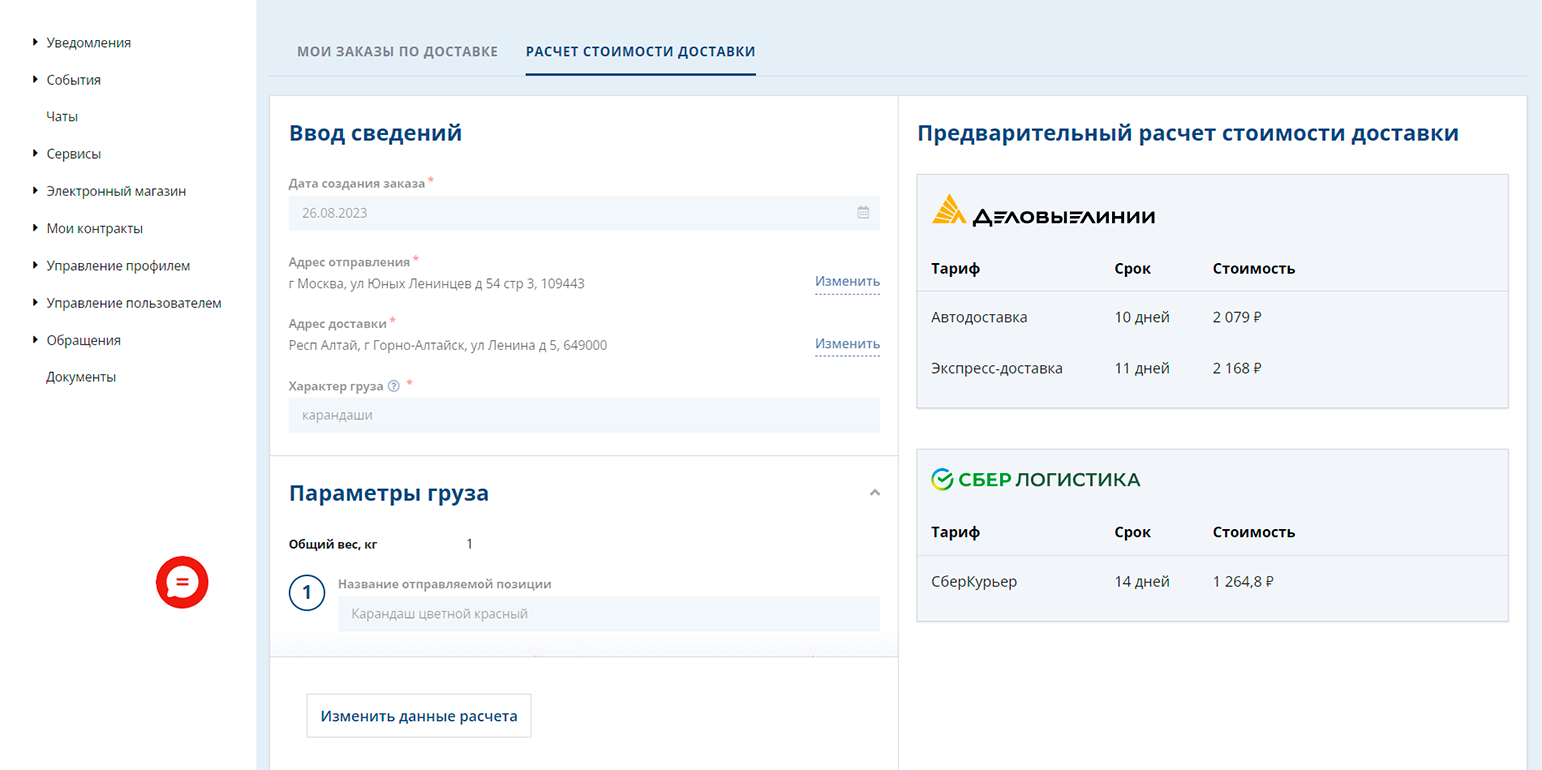Expand Управление профилем arrow
Screen dimensions: 1542x770
tap(35, 265)
